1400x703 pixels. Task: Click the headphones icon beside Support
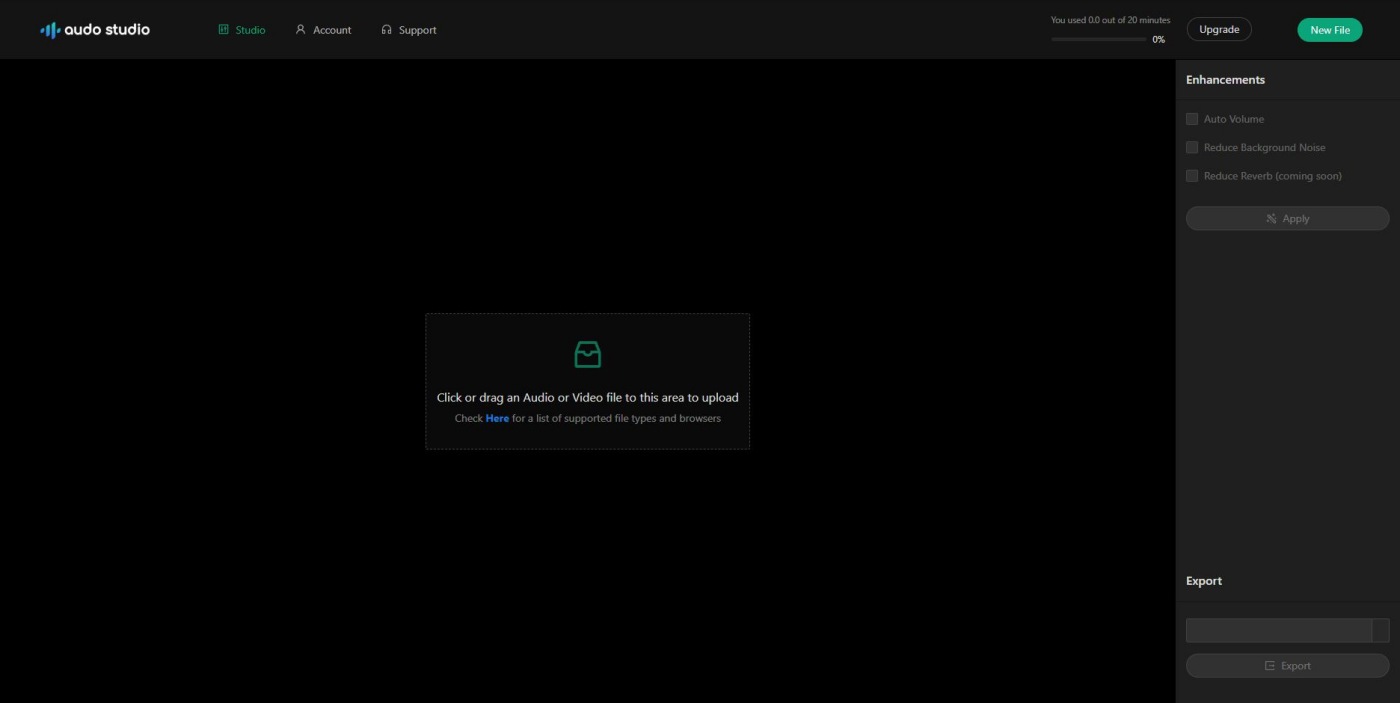click(386, 30)
